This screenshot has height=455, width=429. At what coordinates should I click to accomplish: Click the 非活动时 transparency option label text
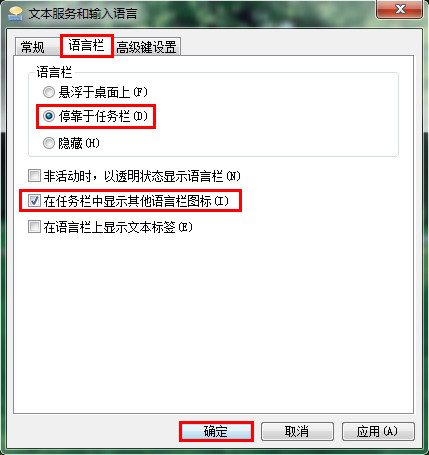pyautogui.click(x=142, y=176)
